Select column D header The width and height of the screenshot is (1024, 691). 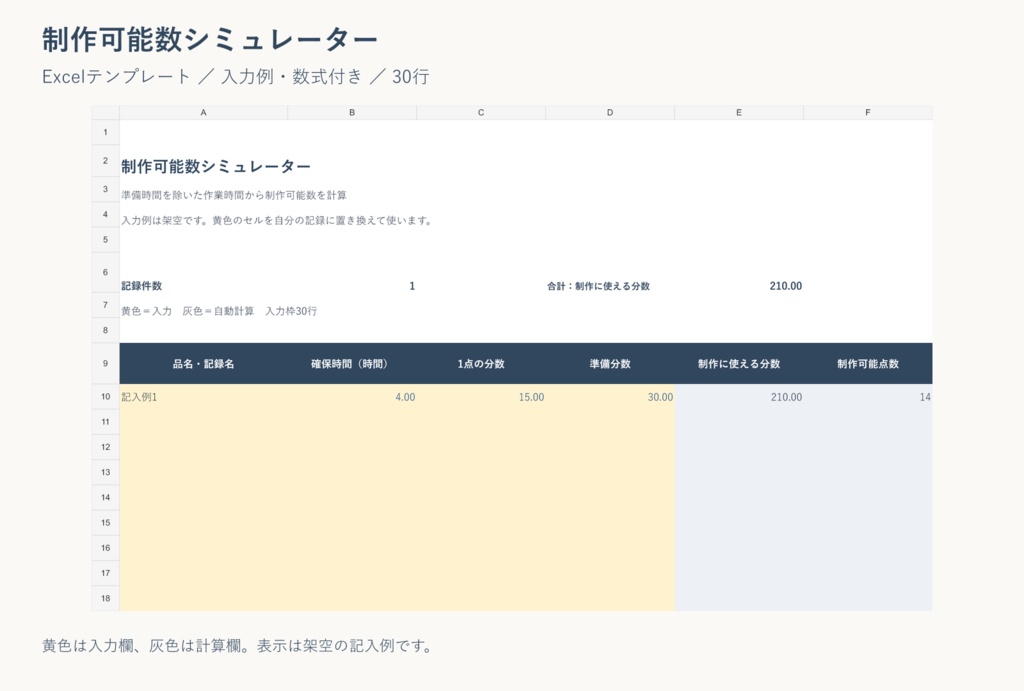tap(610, 112)
